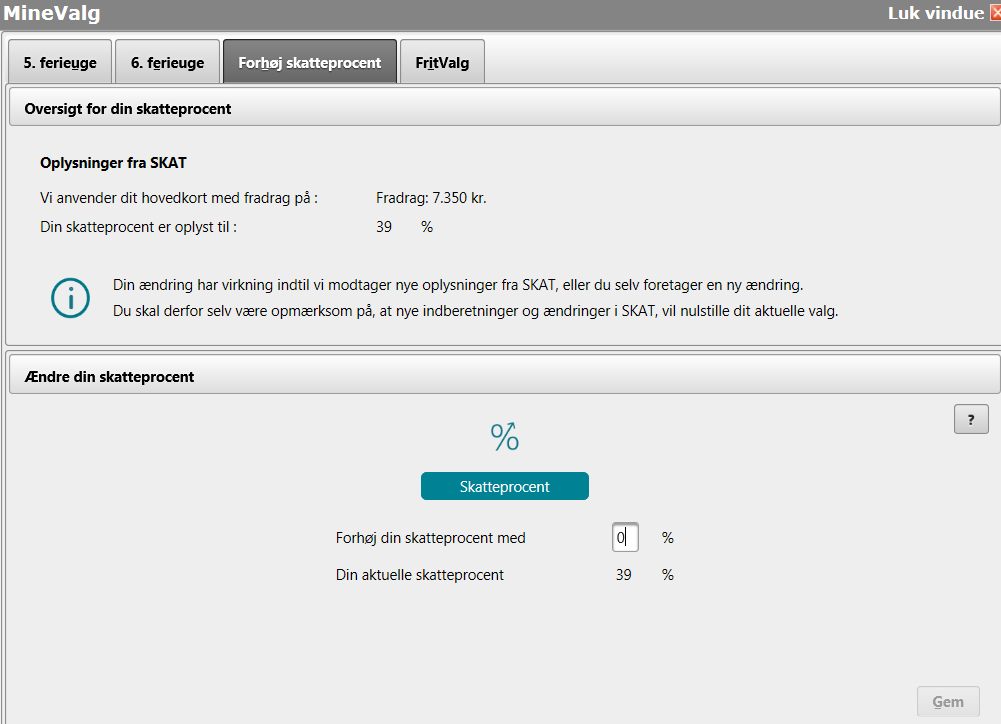Click the Luk vindue text link
Screen dimensions: 1001x724
(935, 14)
